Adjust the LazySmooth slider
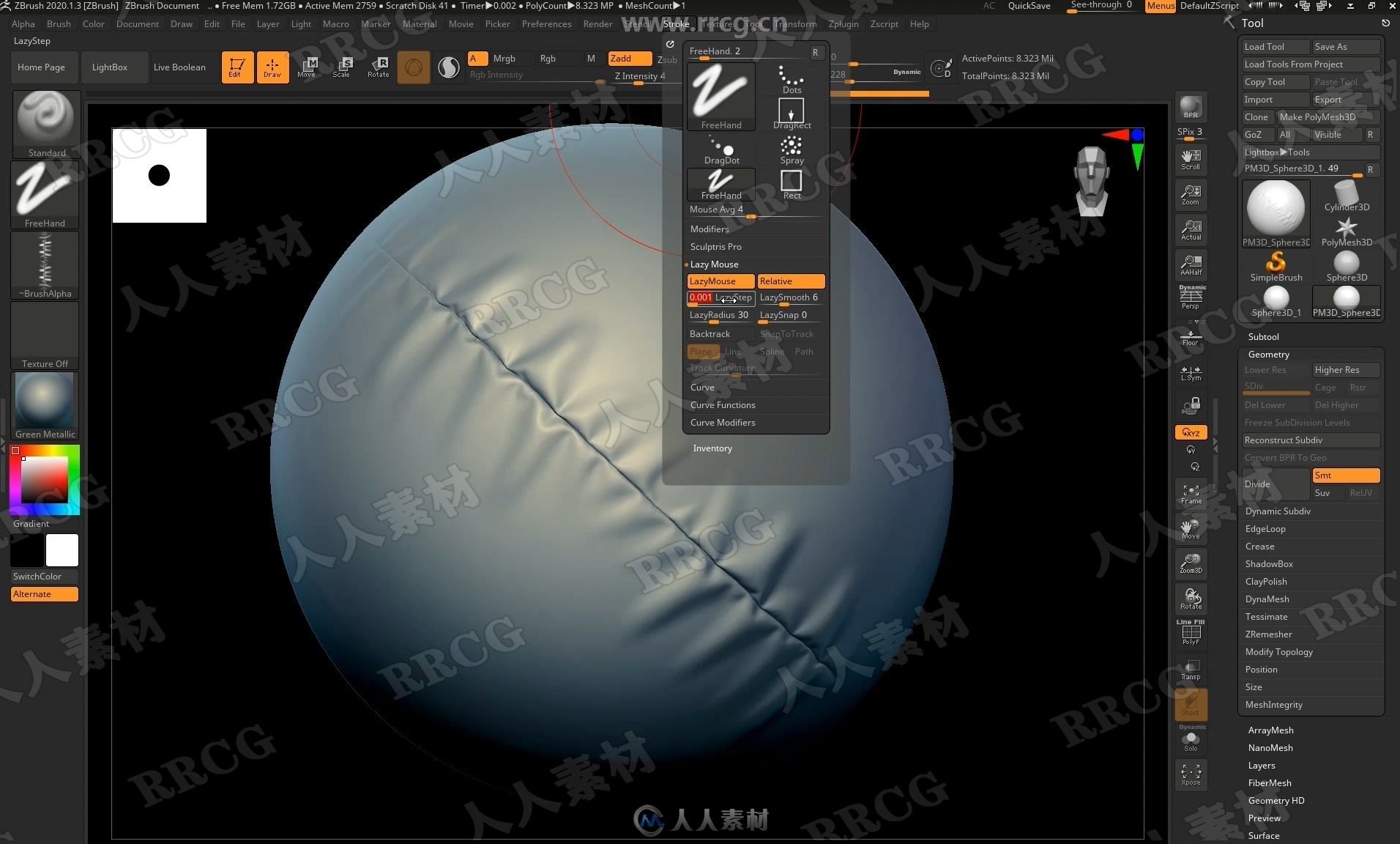This screenshot has width=1400, height=844. 791,298
